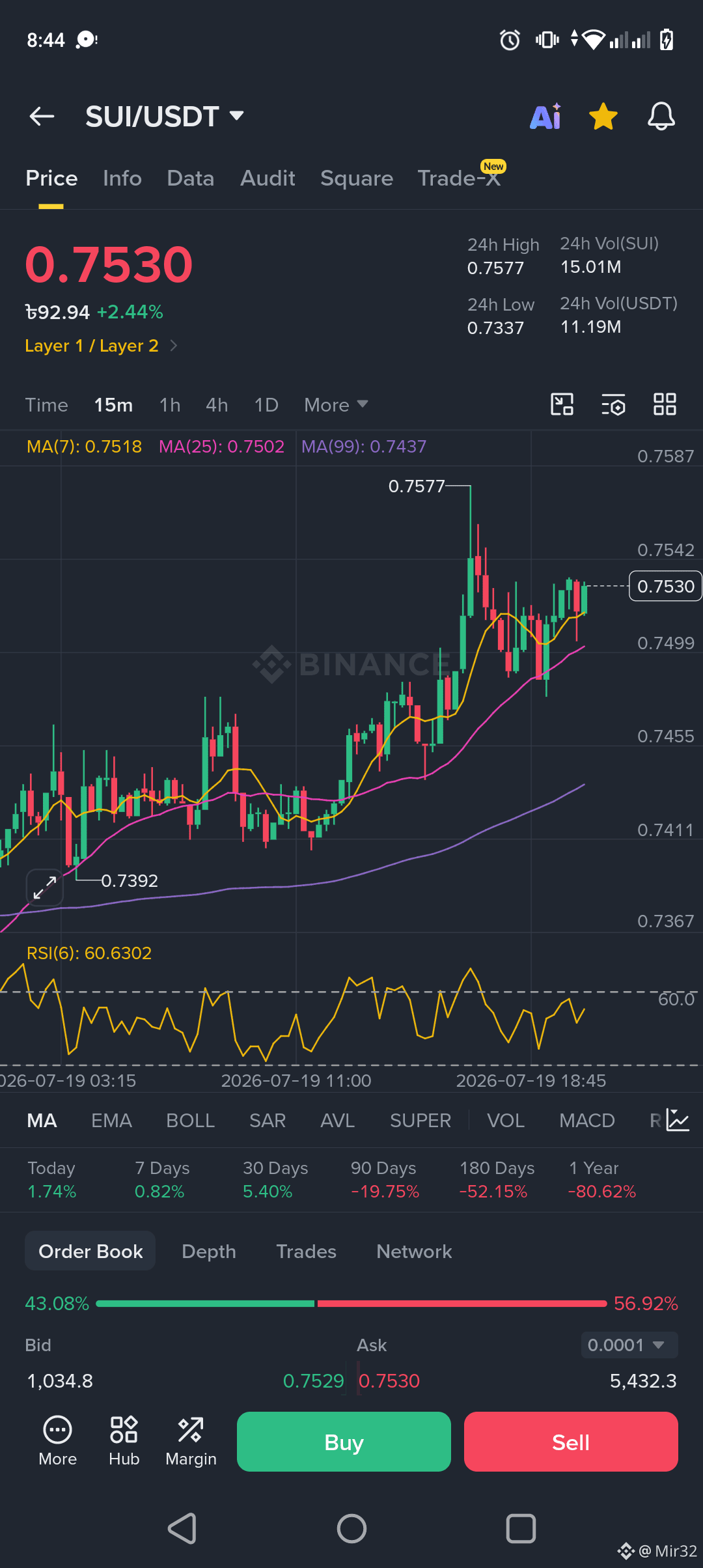
Task: Select the Order Book tab
Action: pyautogui.click(x=90, y=1251)
